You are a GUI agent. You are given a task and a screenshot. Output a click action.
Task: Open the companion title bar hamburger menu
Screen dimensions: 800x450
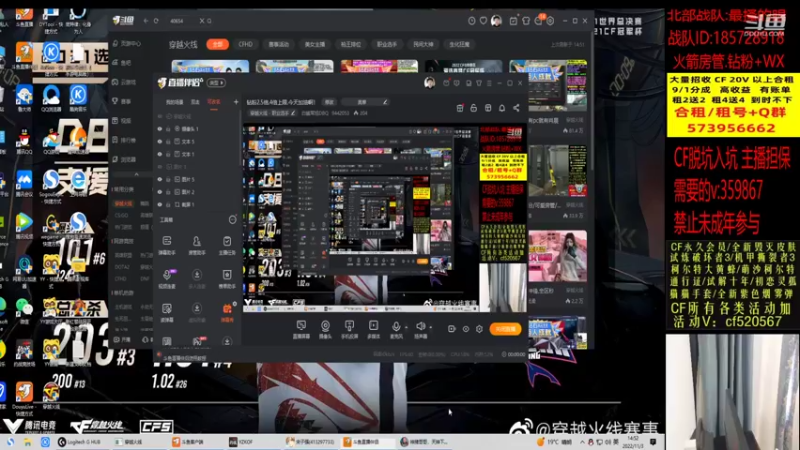[x=489, y=83]
